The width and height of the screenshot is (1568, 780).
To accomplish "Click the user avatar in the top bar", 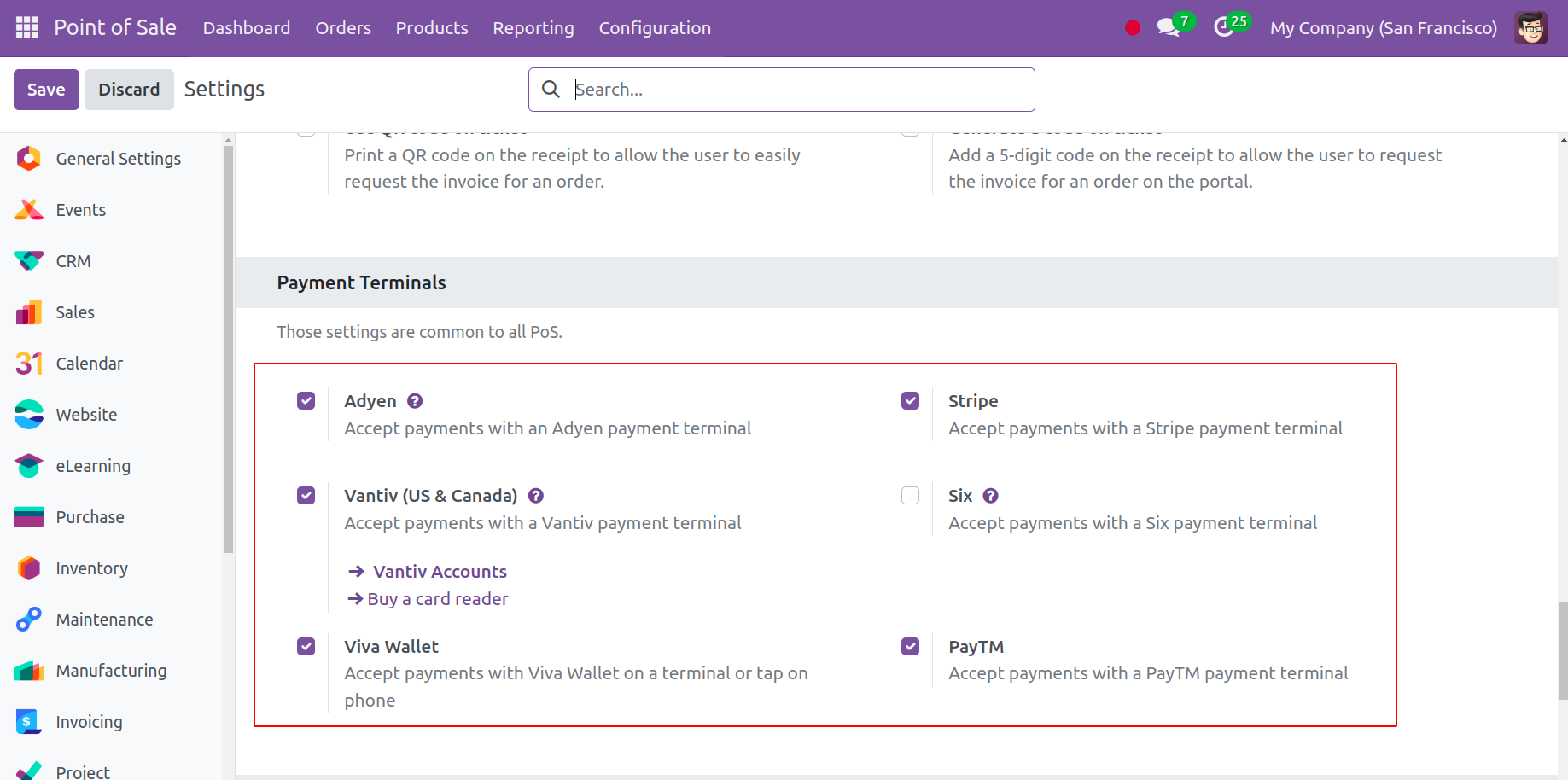I will [1530, 28].
